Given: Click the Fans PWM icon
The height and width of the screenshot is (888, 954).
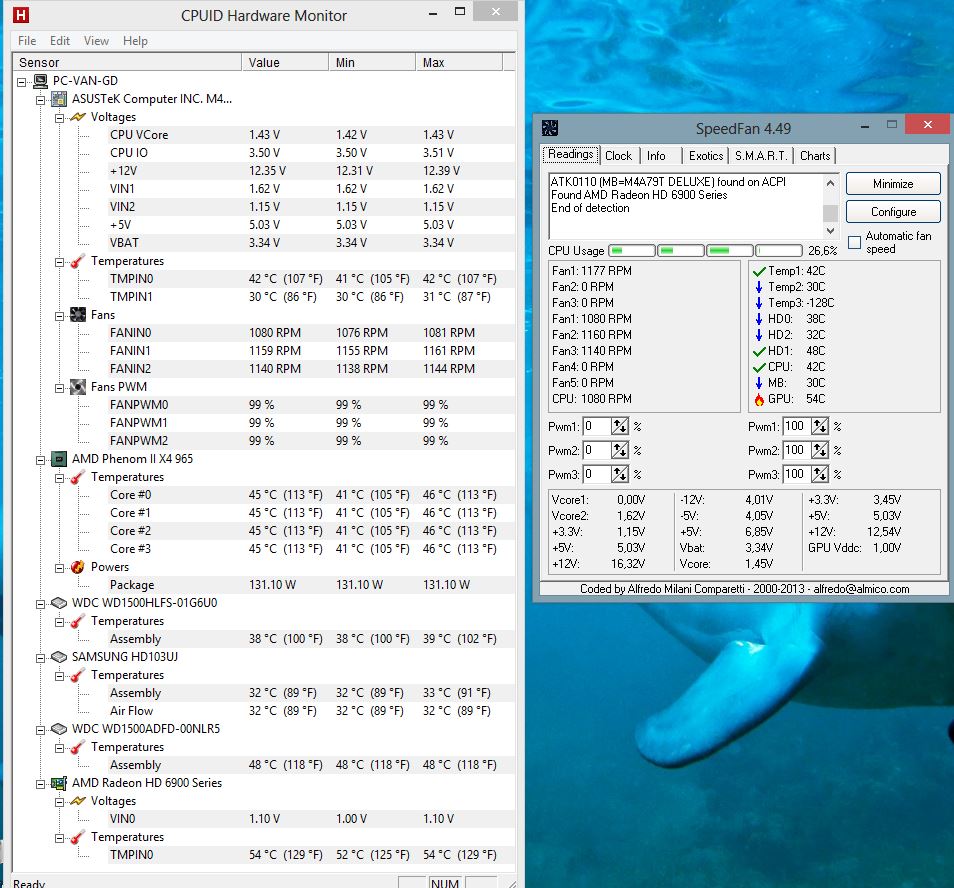Looking at the screenshot, I should pyautogui.click(x=78, y=387).
